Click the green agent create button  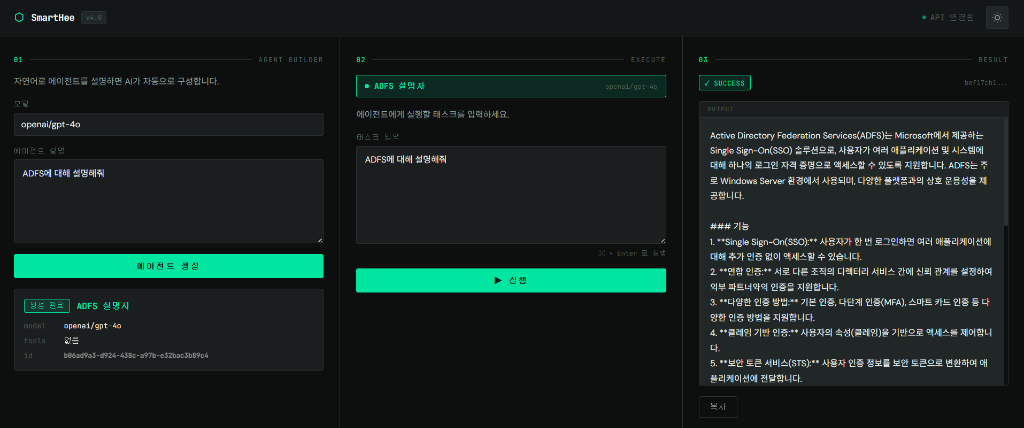[168, 266]
